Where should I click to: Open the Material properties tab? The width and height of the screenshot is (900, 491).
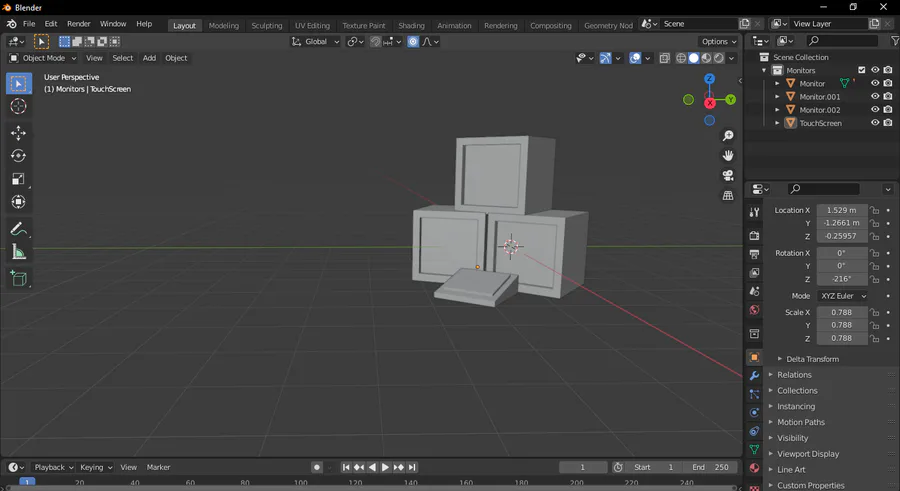pos(754,468)
